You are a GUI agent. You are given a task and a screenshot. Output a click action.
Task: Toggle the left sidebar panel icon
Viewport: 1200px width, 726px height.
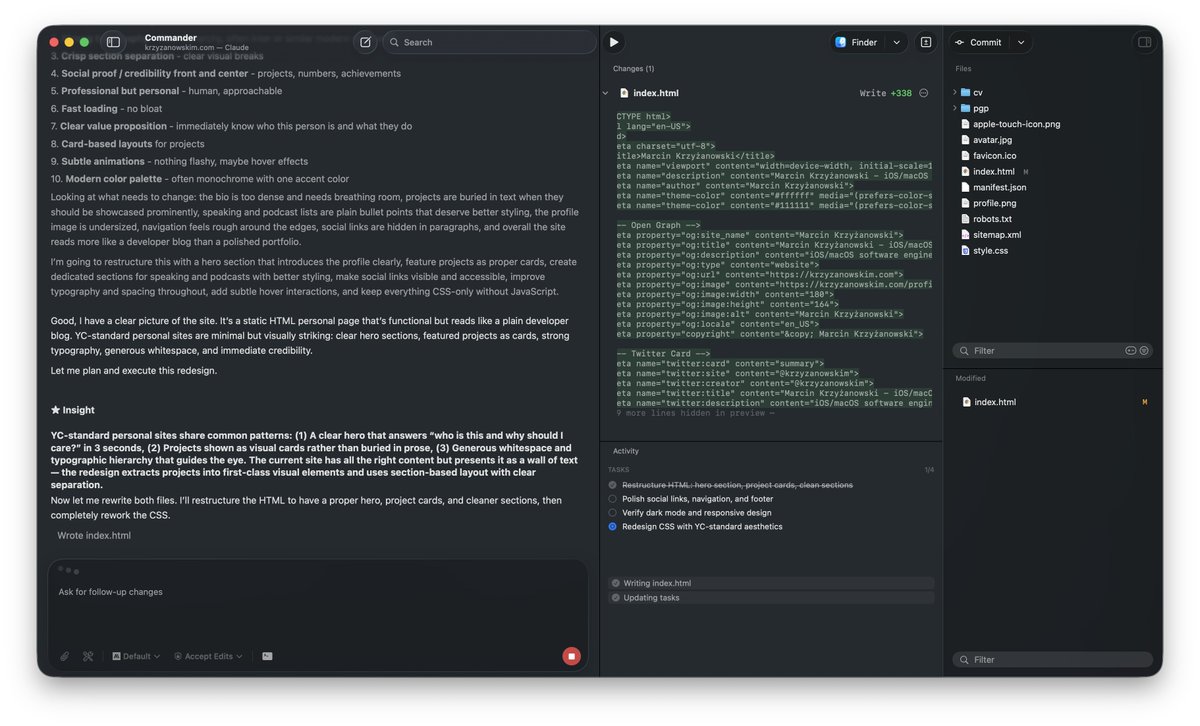(x=113, y=42)
